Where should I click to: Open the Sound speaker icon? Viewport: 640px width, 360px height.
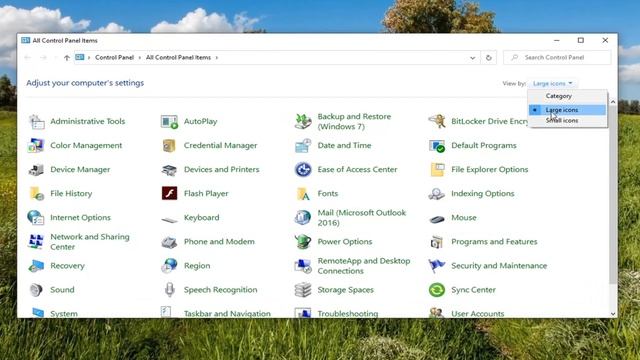pyautogui.click(x=36, y=290)
